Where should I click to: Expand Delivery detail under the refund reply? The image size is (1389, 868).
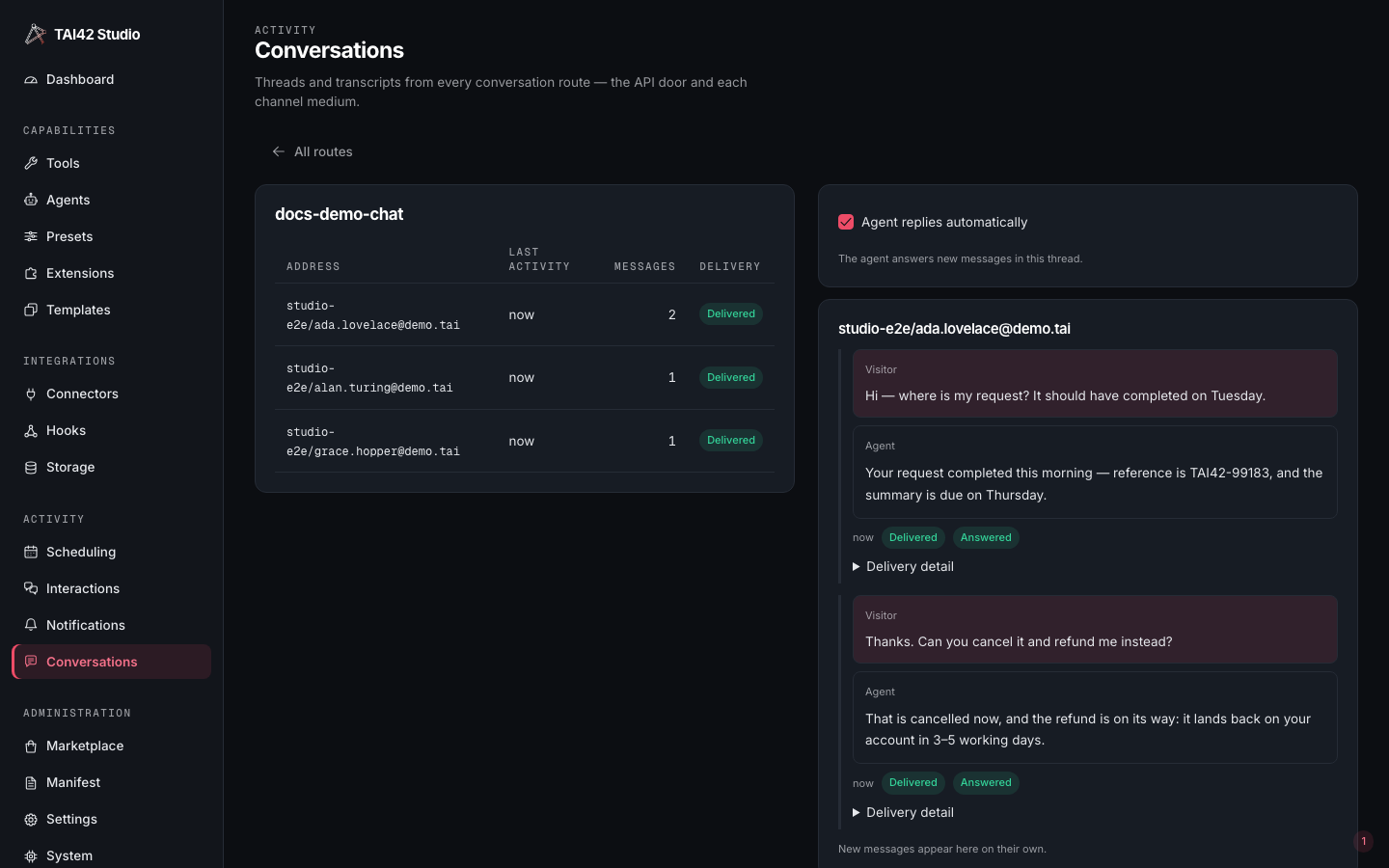(x=903, y=812)
